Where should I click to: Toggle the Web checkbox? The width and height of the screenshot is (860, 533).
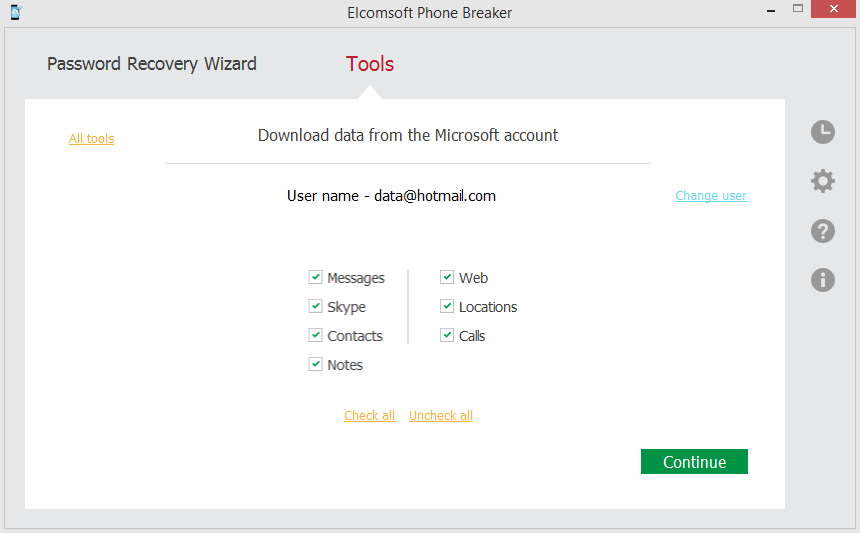tap(447, 277)
